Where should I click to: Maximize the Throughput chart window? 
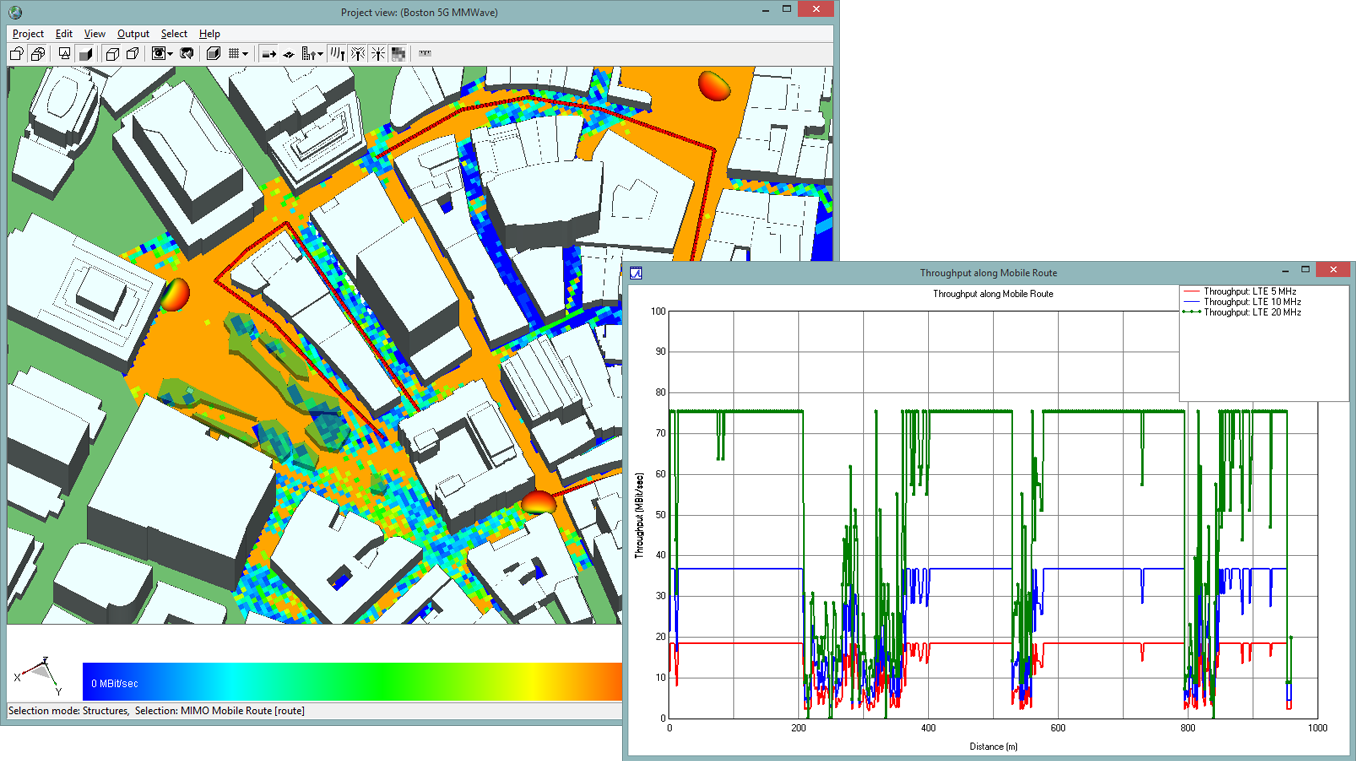click(x=1305, y=270)
